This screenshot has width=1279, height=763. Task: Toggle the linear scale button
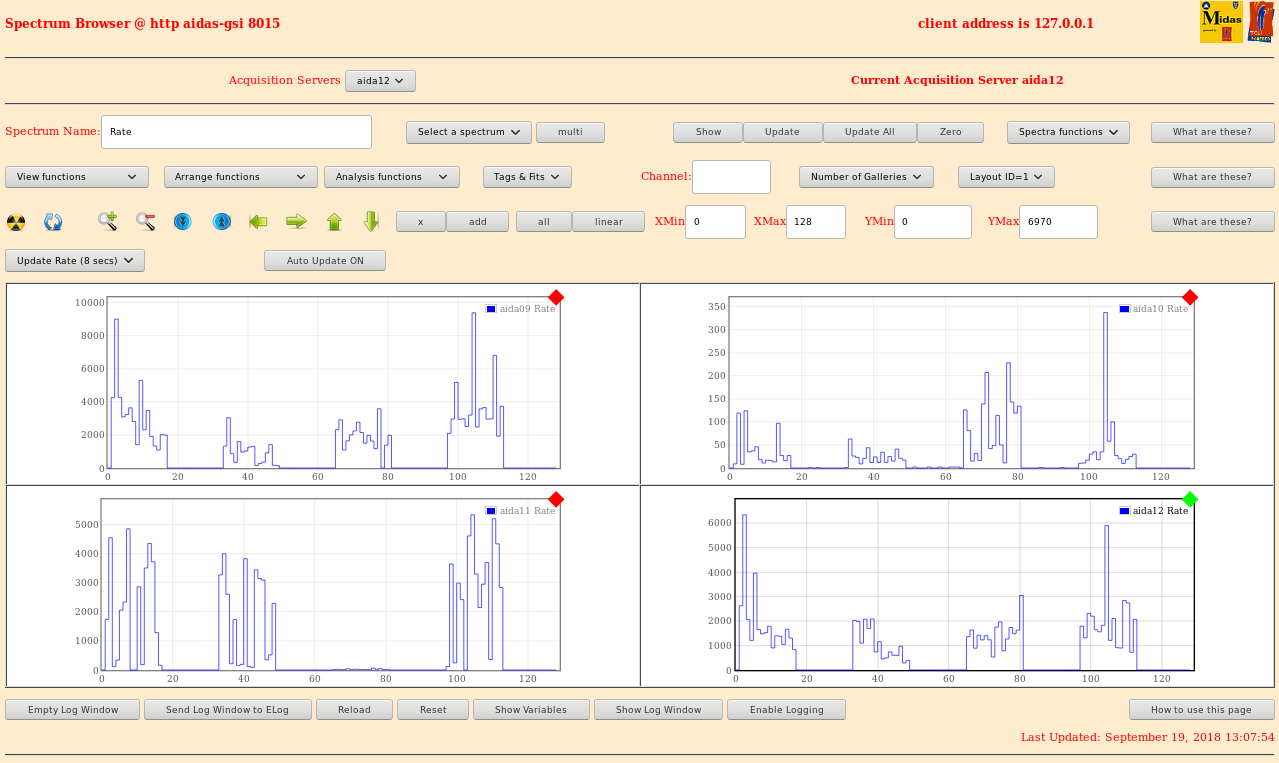point(608,222)
